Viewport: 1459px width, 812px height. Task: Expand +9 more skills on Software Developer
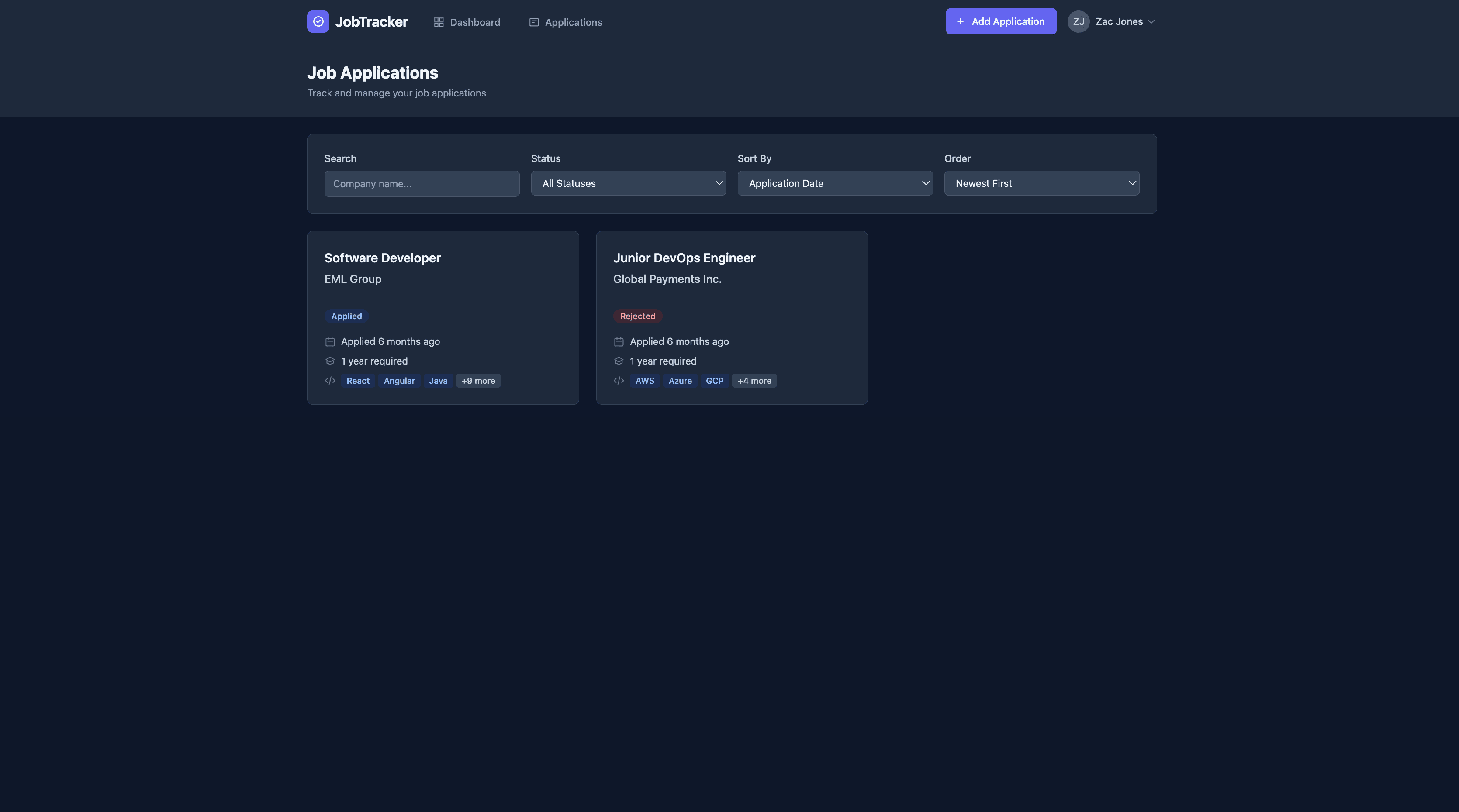click(x=477, y=381)
